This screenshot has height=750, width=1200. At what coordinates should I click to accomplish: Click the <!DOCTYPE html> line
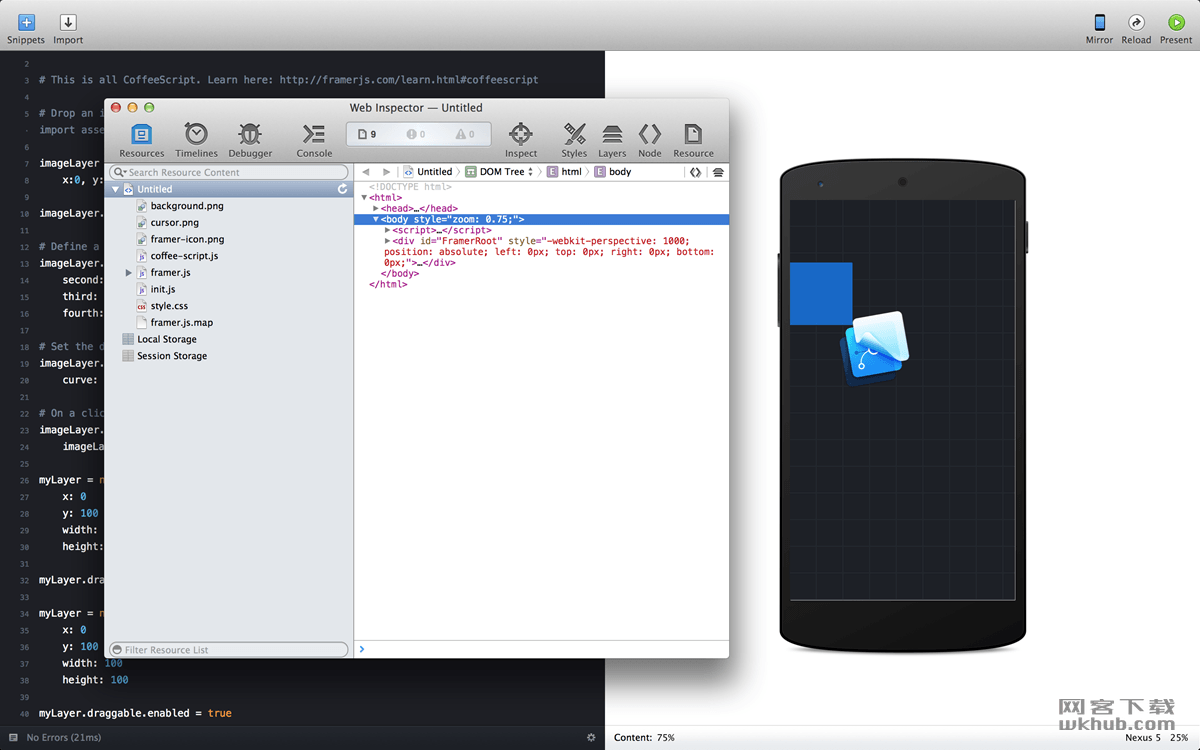click(x=410, y=187)
